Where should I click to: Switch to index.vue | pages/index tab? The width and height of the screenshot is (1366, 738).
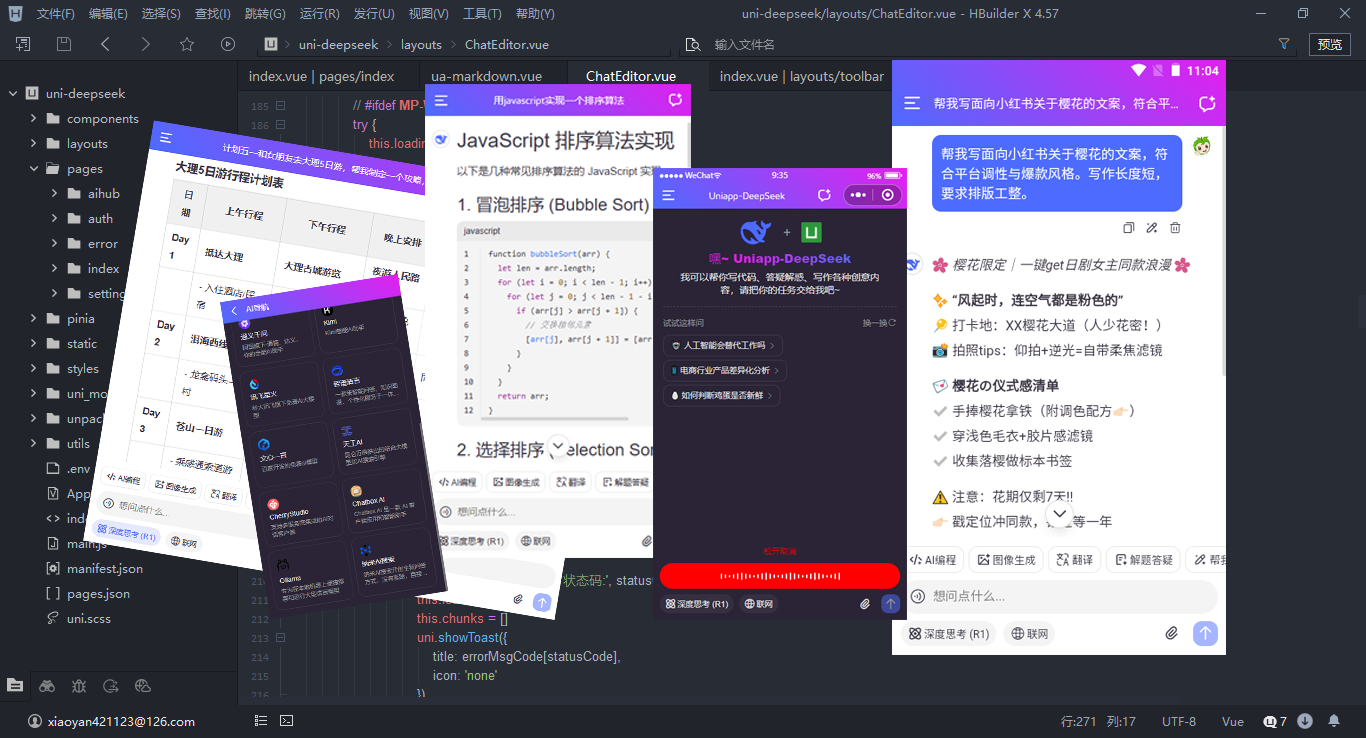(321, 76)
